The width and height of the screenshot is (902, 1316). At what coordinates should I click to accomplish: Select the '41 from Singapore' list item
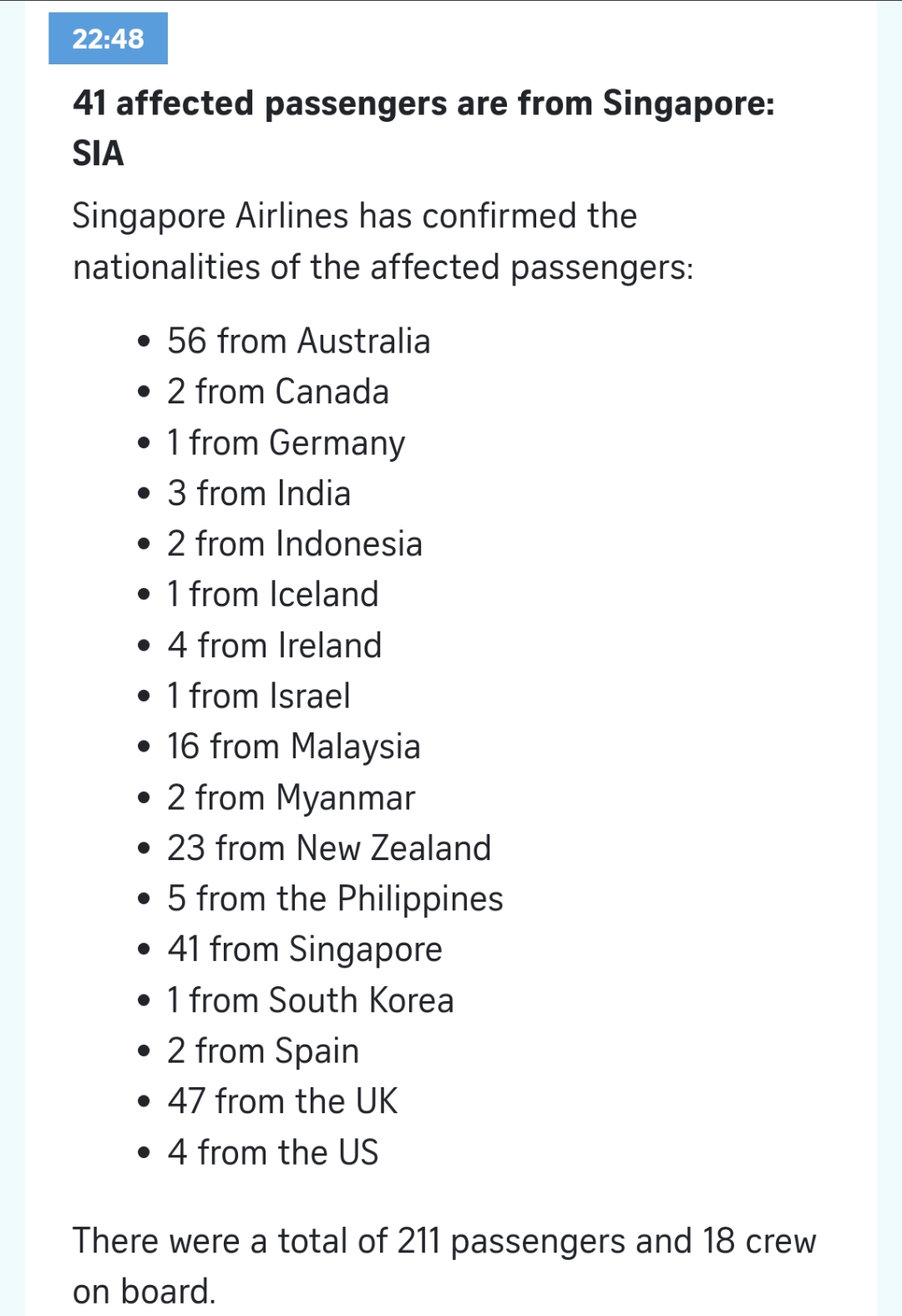pyautogui.click(x=304, y=949)
